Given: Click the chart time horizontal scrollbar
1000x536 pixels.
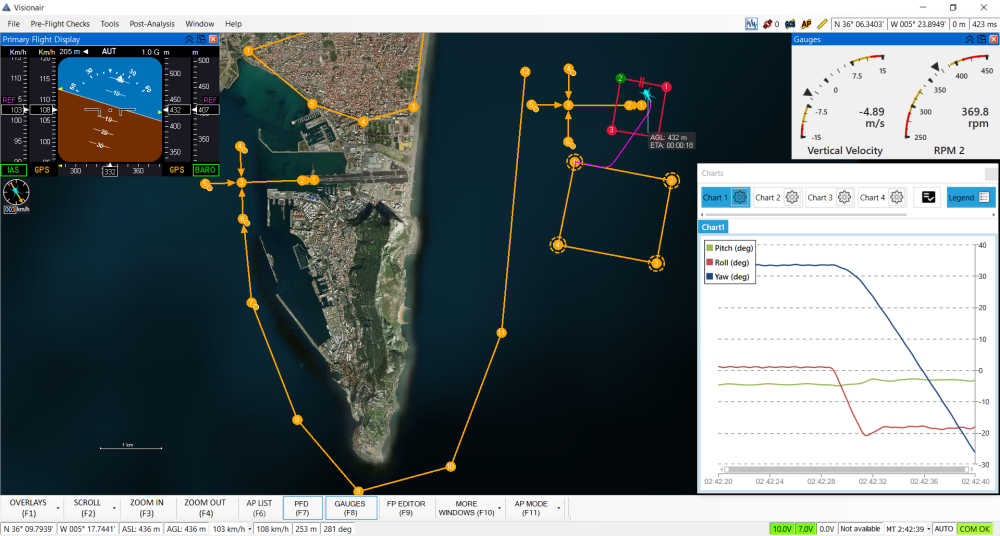Looking at the screenshot, I should point(848,468).
